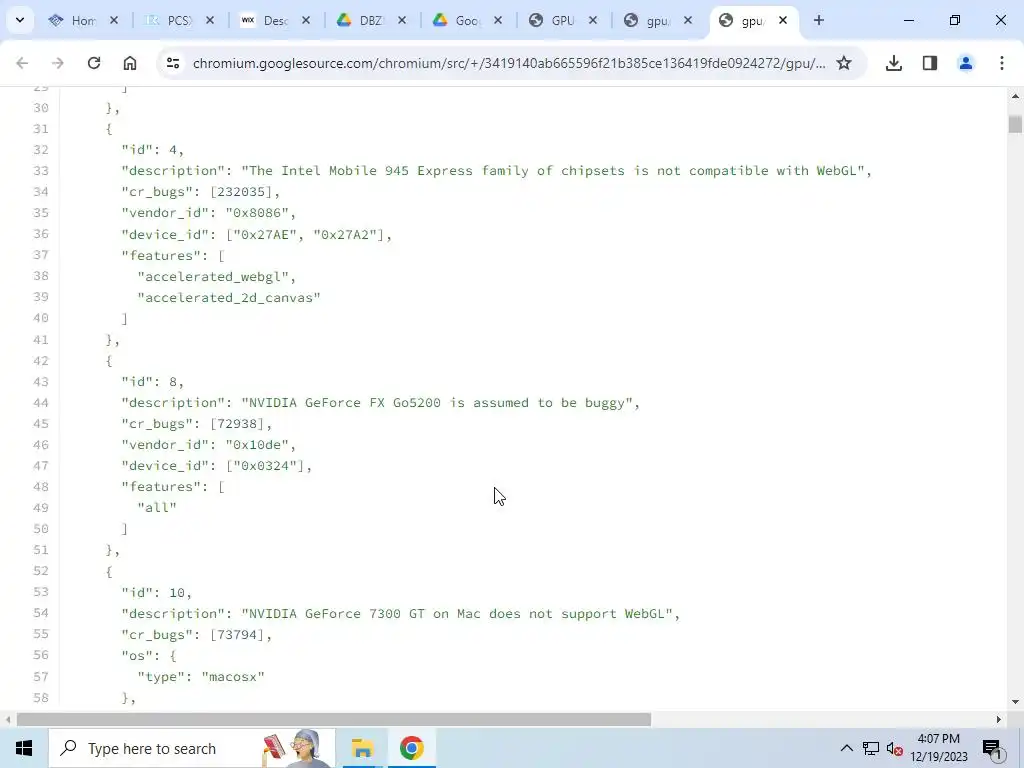Open the taskbar clock showing 4:07 PM
The height and width of the screenshot is (768, 1024).
(x=939, y=748)
